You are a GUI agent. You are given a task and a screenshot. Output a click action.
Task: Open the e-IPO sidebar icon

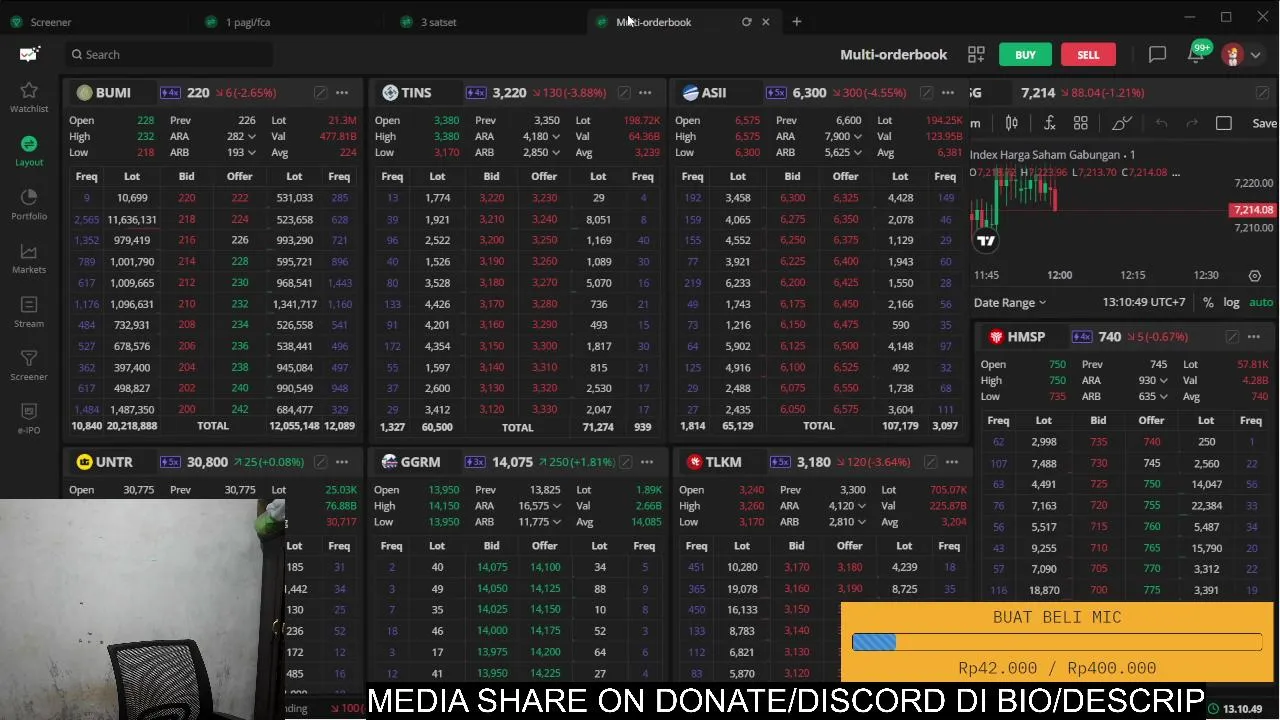tap(29, 411)
